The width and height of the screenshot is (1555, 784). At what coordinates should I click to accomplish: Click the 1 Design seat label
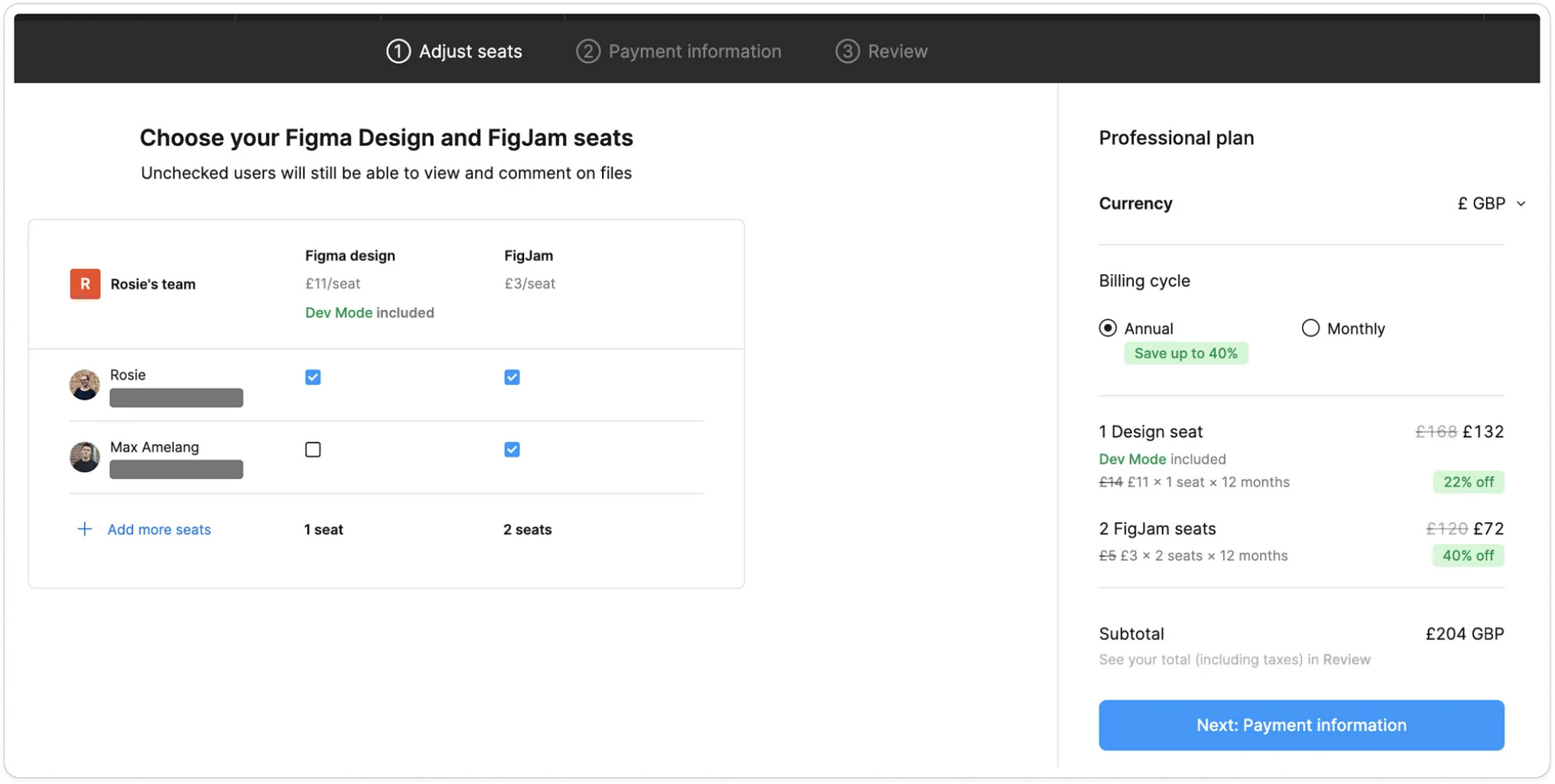[x=1151, y=432]
